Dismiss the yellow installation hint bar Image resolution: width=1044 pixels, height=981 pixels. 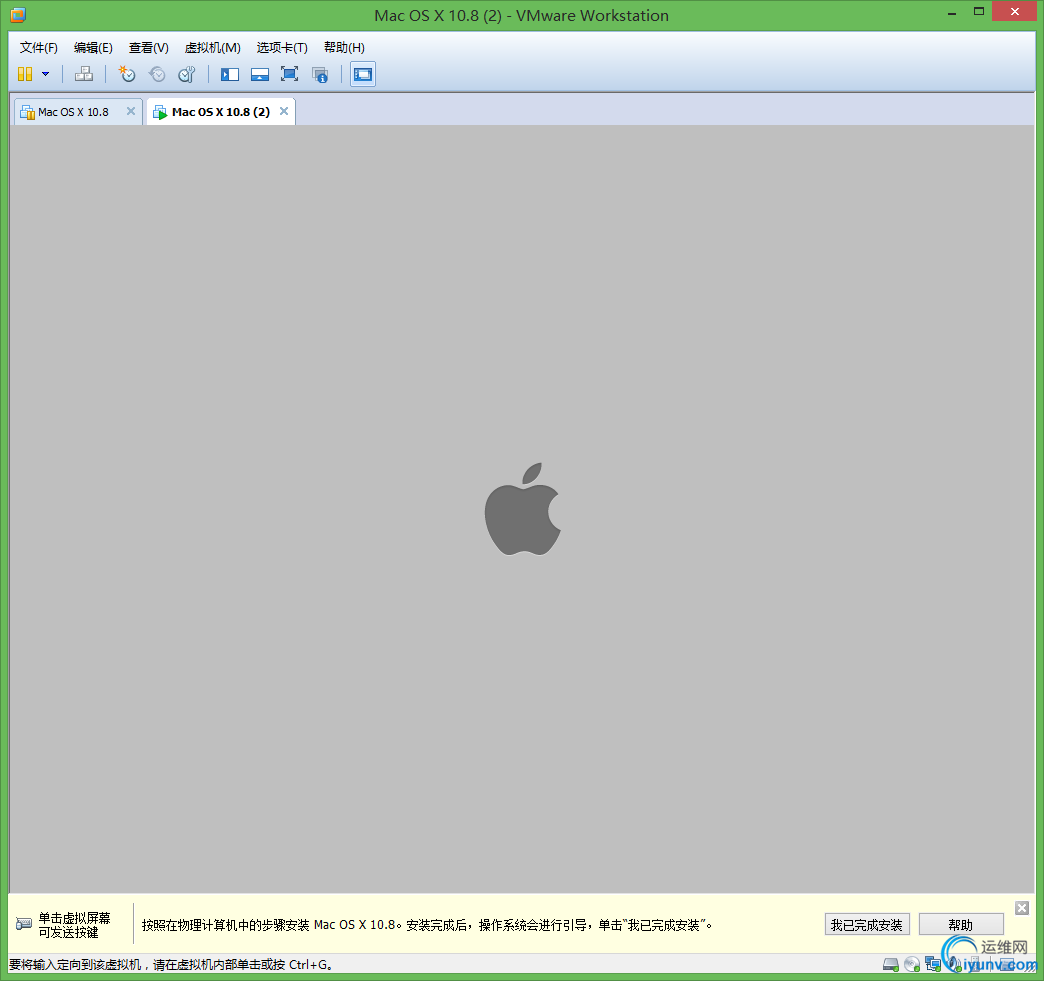point(1022,908)
